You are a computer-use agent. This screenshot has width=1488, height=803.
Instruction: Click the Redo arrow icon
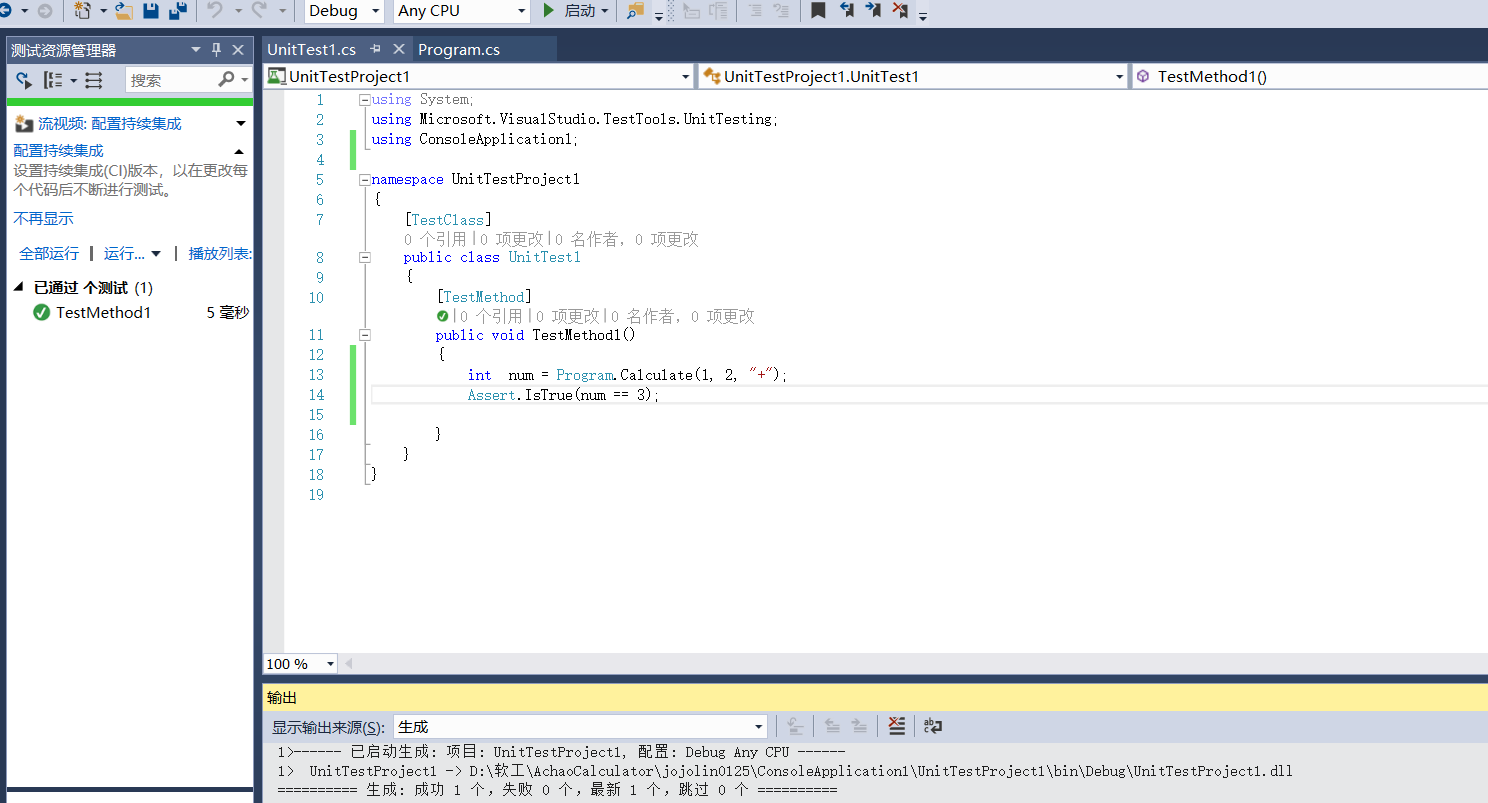click(258, 11)
